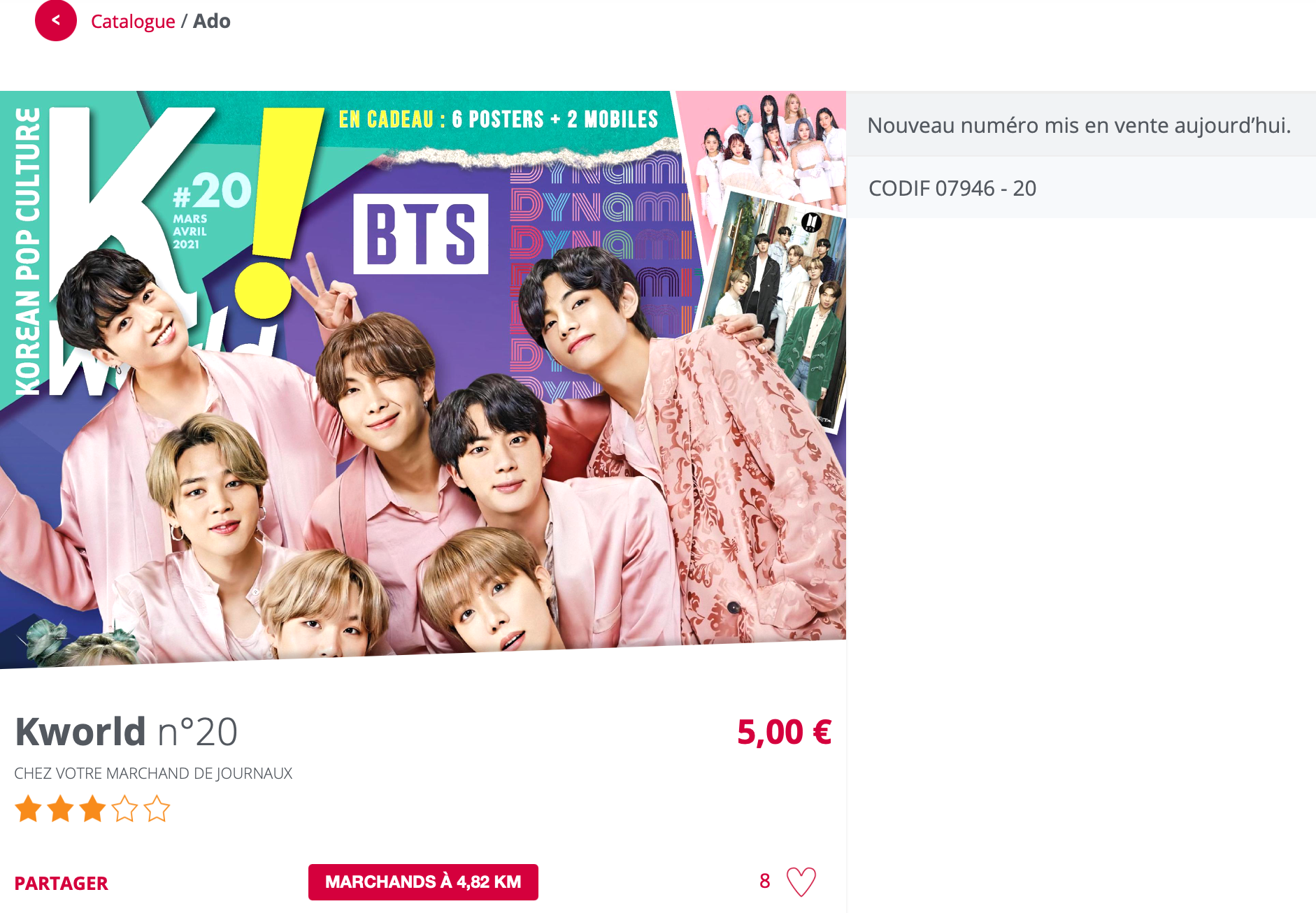The height and width of the screenshot is (913, 1316).
Task: Click the Kworld n°20 title
Action: [127, 732]
